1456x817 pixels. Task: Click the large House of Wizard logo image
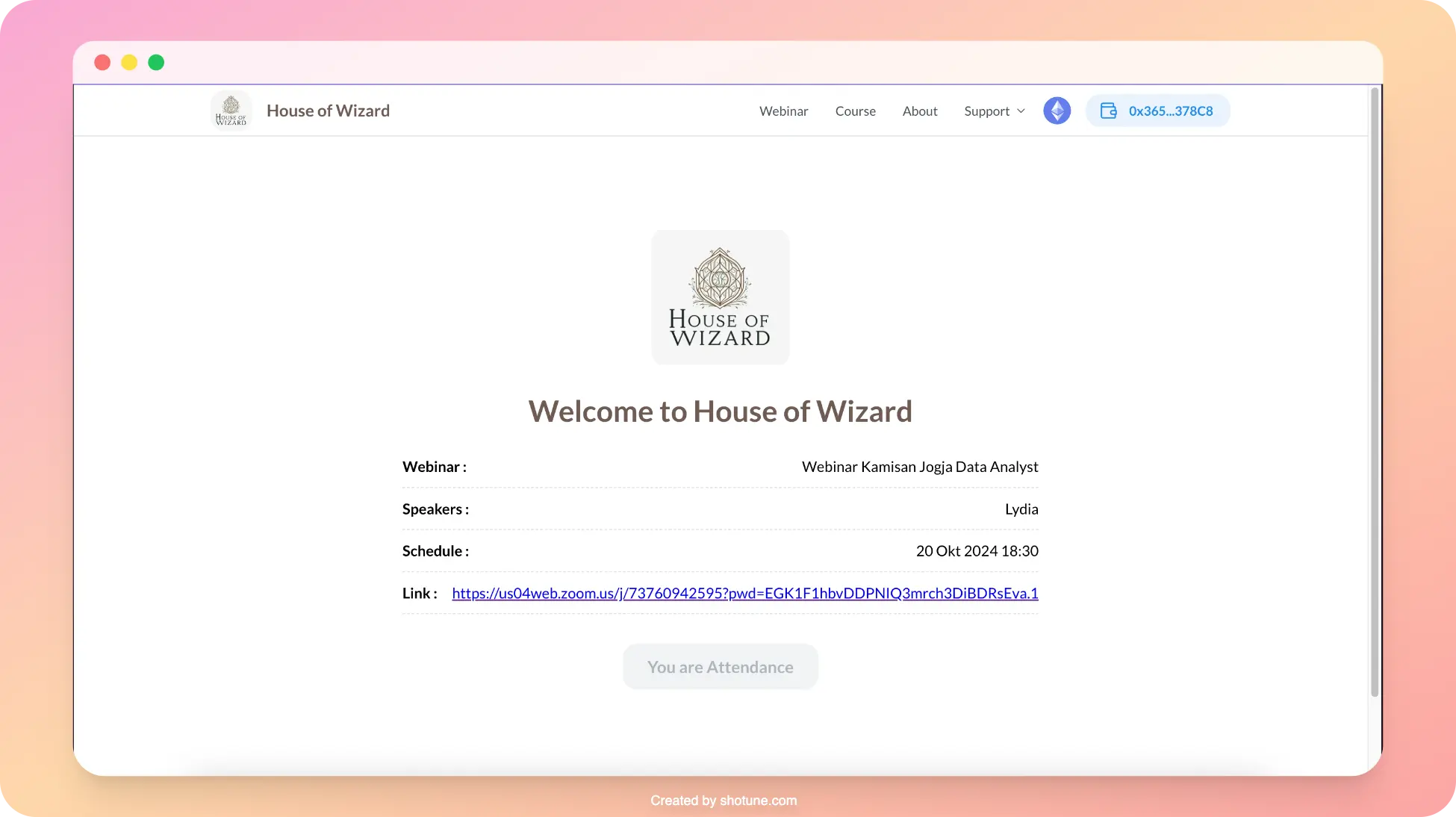click(720, 297)
